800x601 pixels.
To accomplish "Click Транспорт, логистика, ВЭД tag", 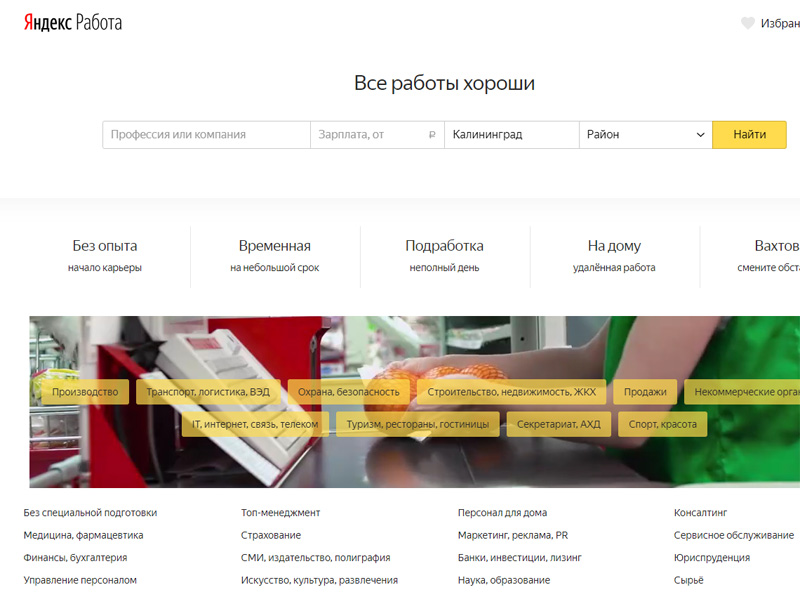I will 208,392.
